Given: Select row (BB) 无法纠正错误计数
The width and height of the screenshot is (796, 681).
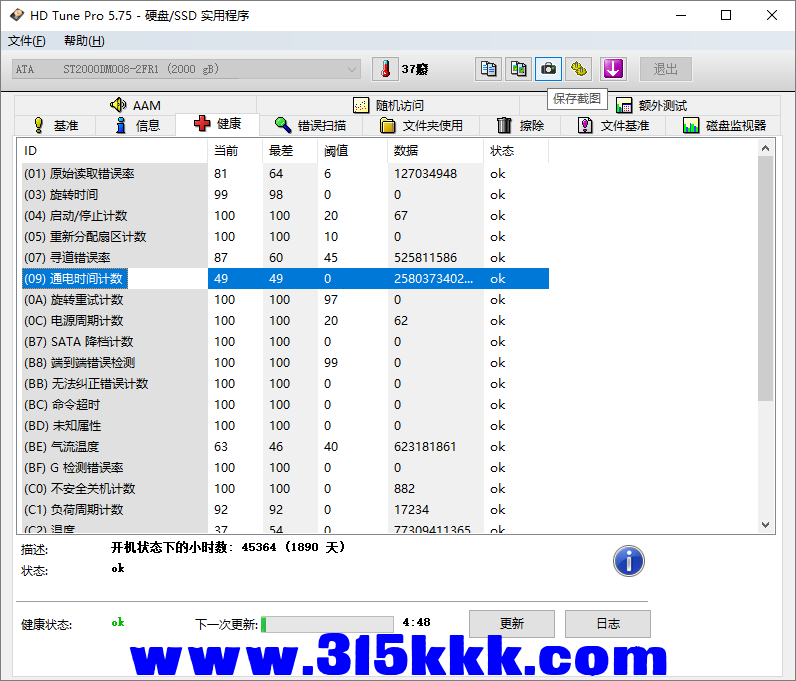Looking at the screenshot, I should [285, 383].
